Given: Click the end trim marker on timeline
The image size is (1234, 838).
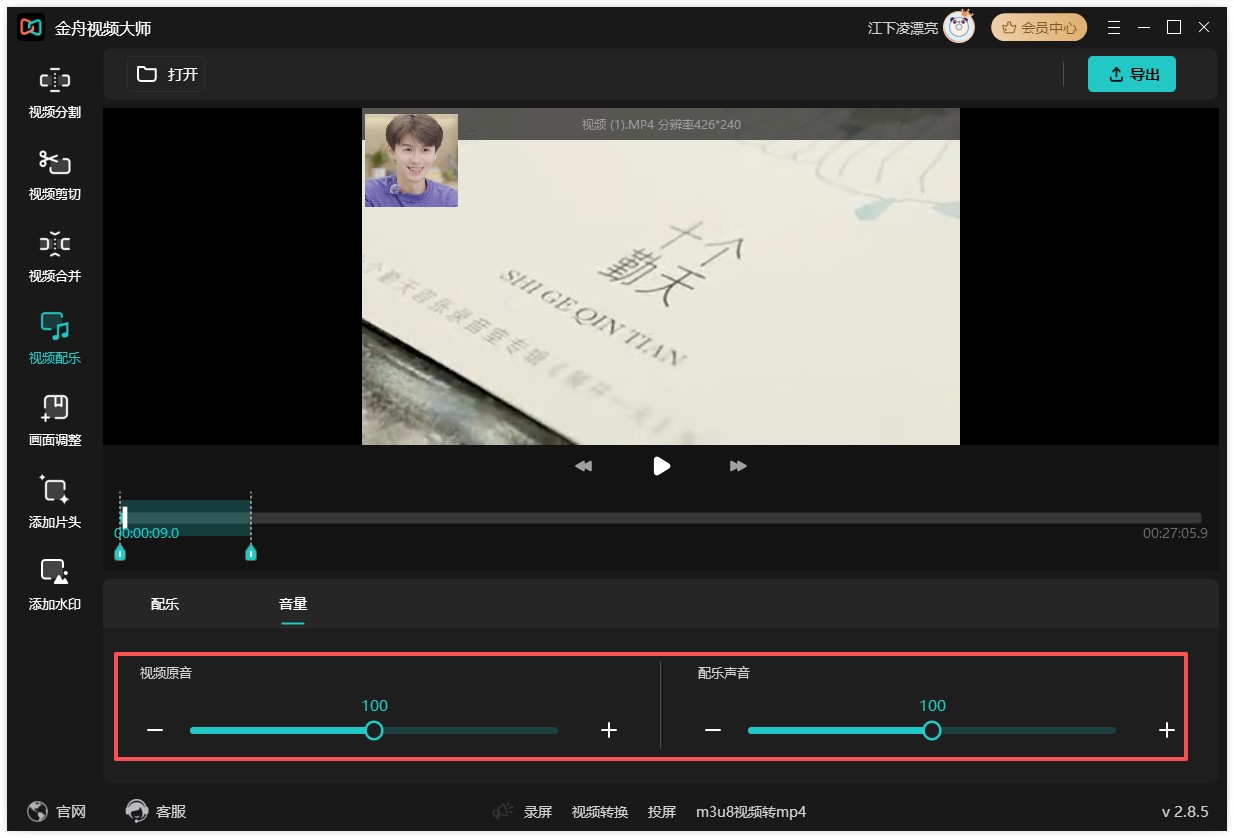Looking at the screenshot, I should (251, 552).
